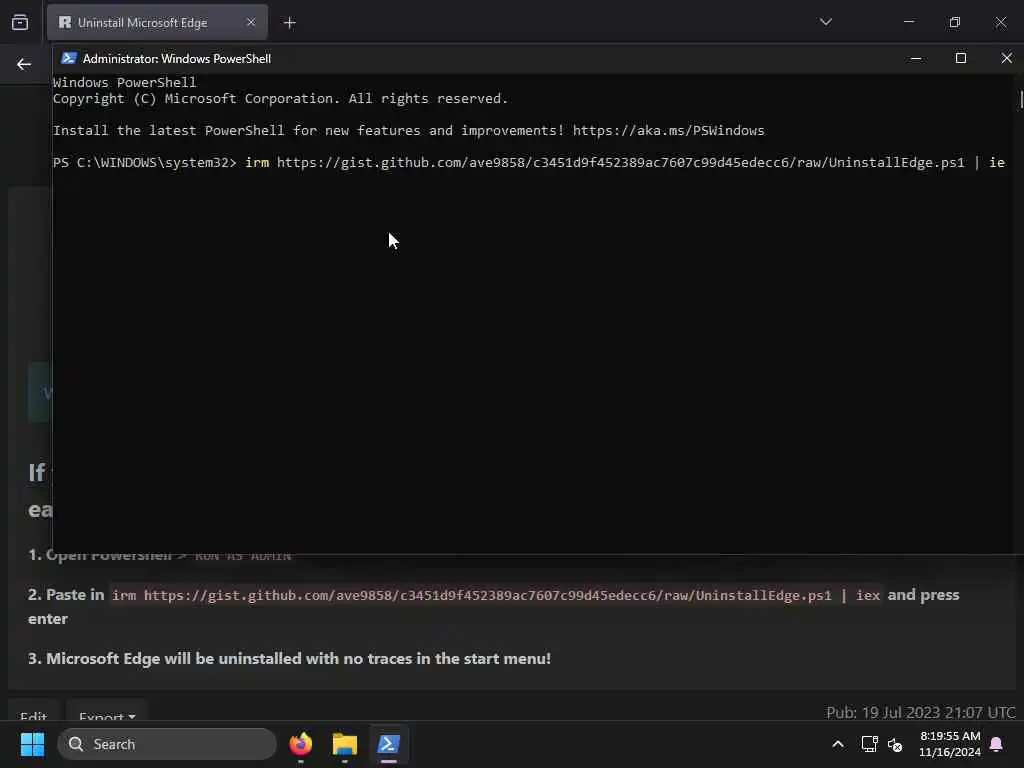Screen dimensions: 1024x768
Task: Minimize the browser window
Action: (x=908, y=22)
